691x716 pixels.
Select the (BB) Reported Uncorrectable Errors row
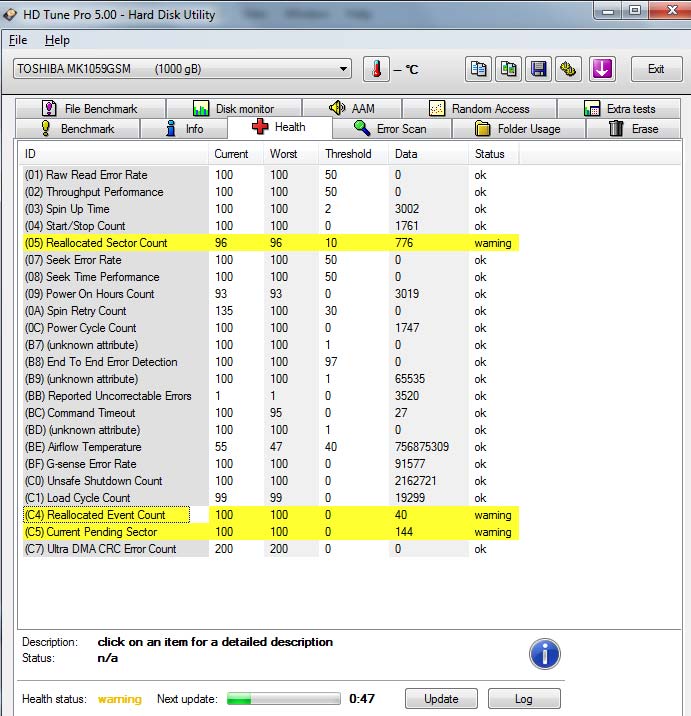(271, 396)
